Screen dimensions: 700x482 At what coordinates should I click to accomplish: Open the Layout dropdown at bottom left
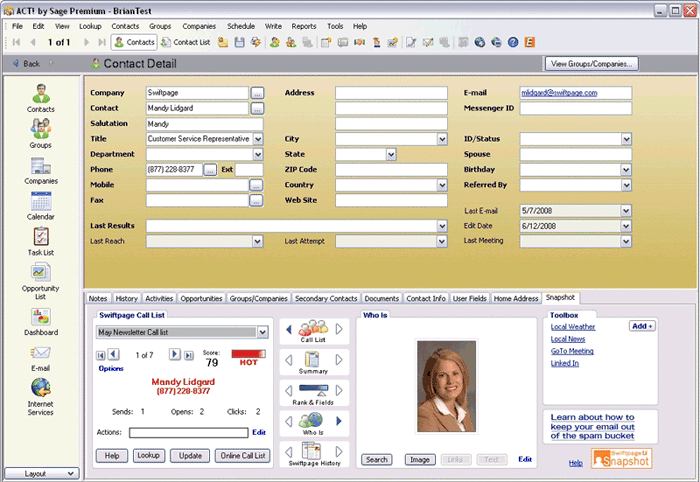pyautogui.click(x=42, y=474)
